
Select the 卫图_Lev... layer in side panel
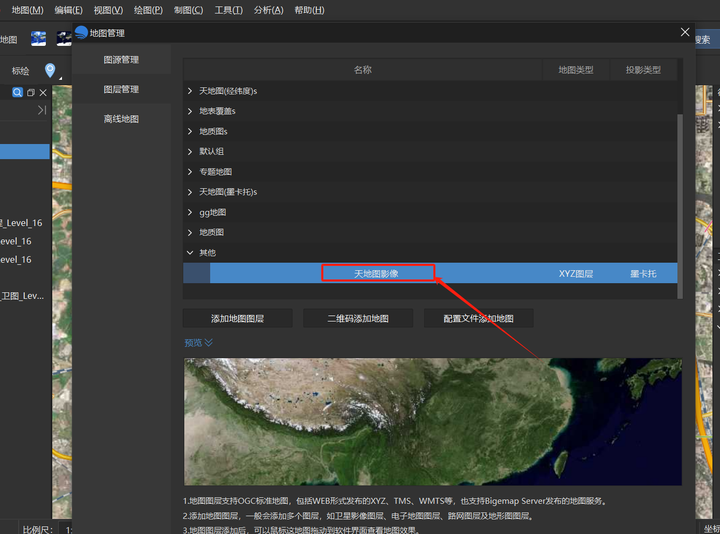pyautogui.click(x=22, y=296)
